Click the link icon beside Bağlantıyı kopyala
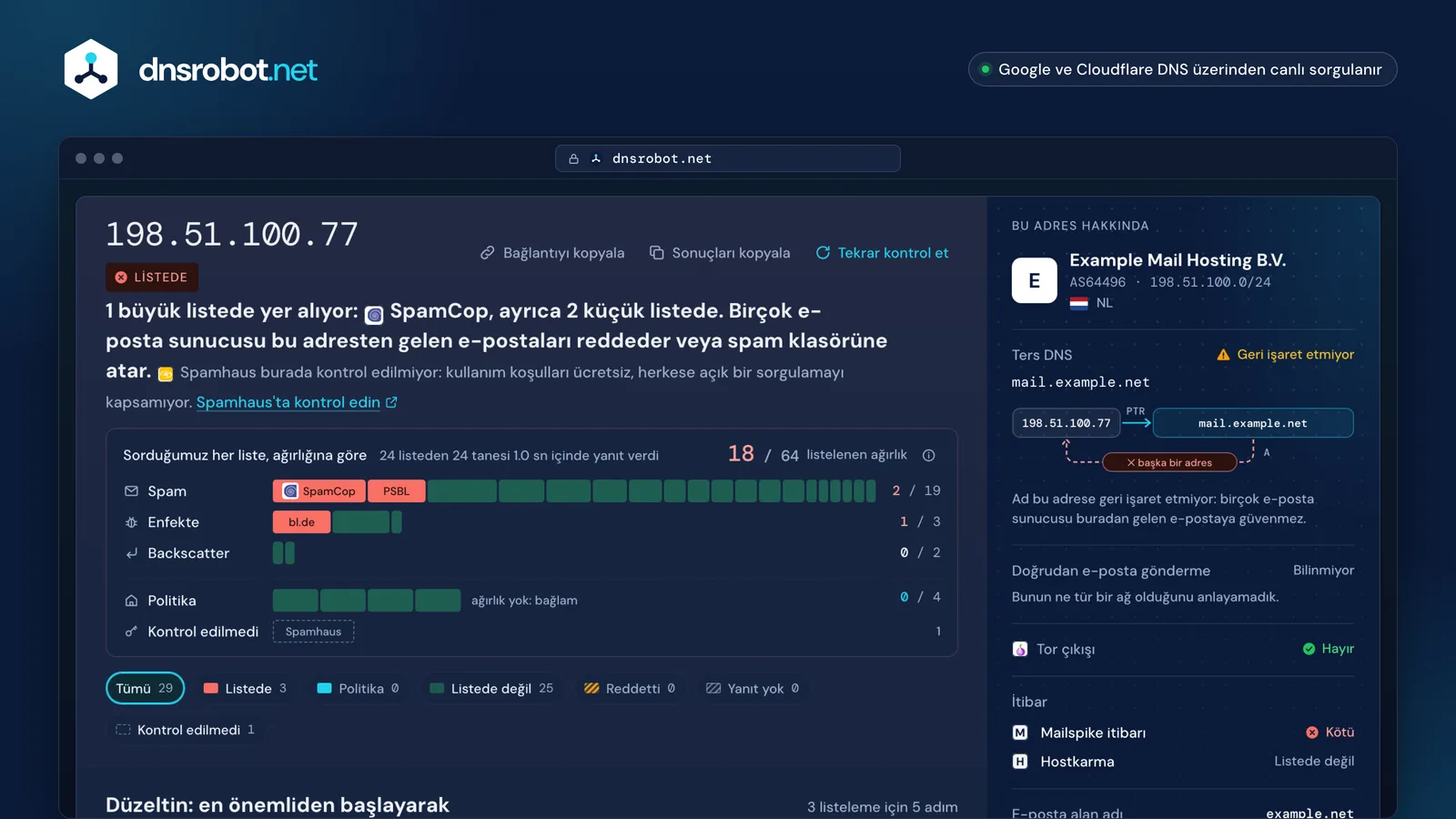Viewport: 1456px width, 819px height. [488, 253]
